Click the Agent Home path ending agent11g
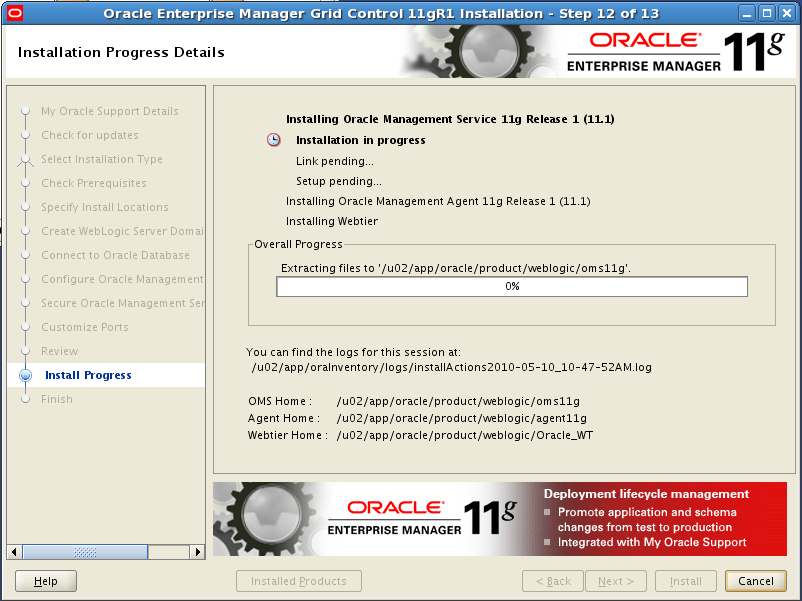The image size is (802, 601). tap(461, 418)
